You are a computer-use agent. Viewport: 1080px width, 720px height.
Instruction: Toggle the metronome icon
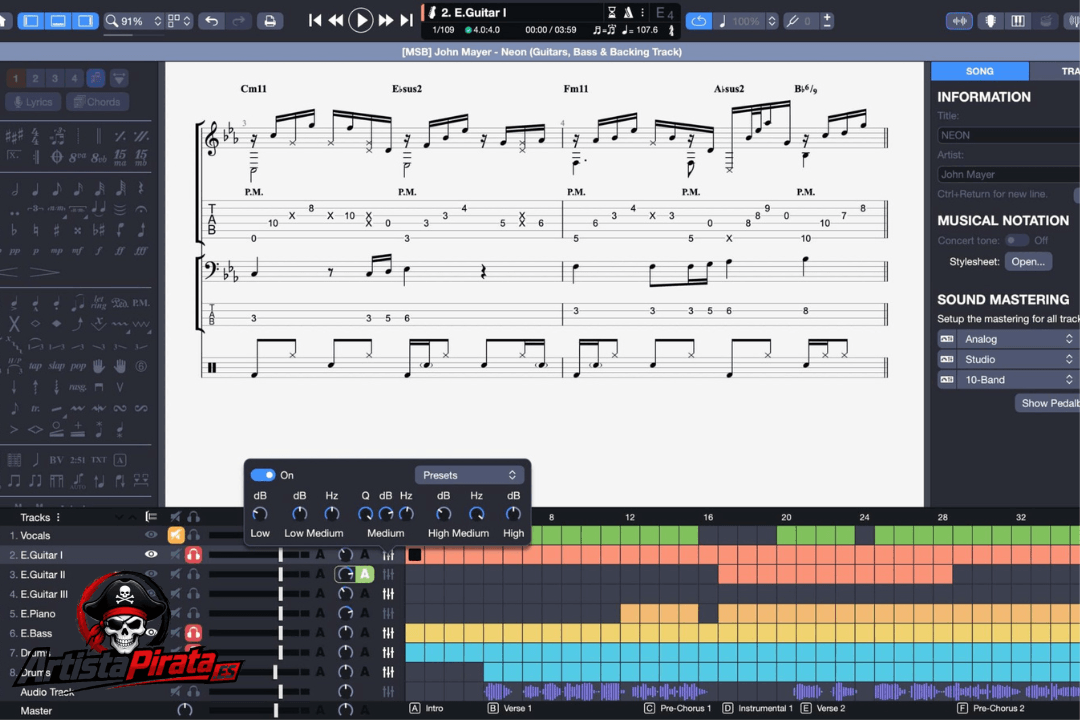(x=628, y=12)
